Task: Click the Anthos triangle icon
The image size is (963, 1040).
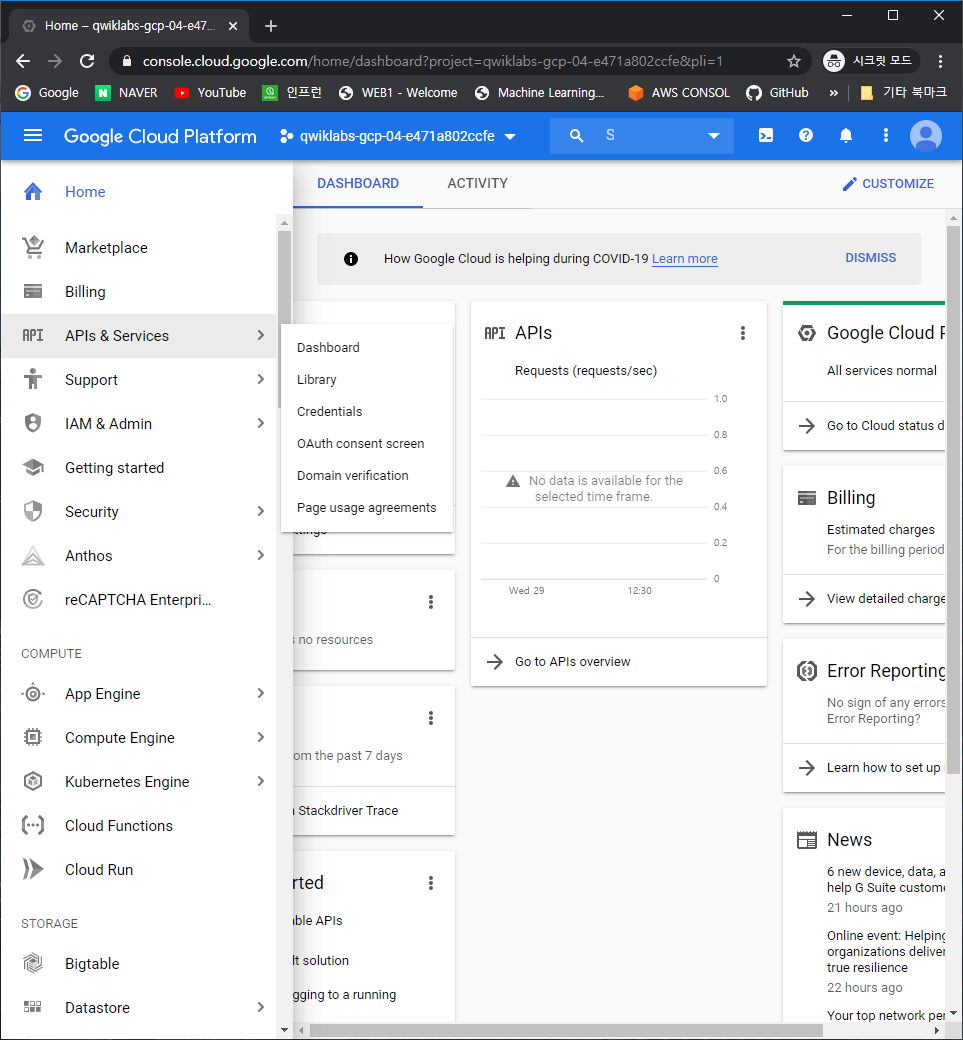Action: click(x=32, y=555)
